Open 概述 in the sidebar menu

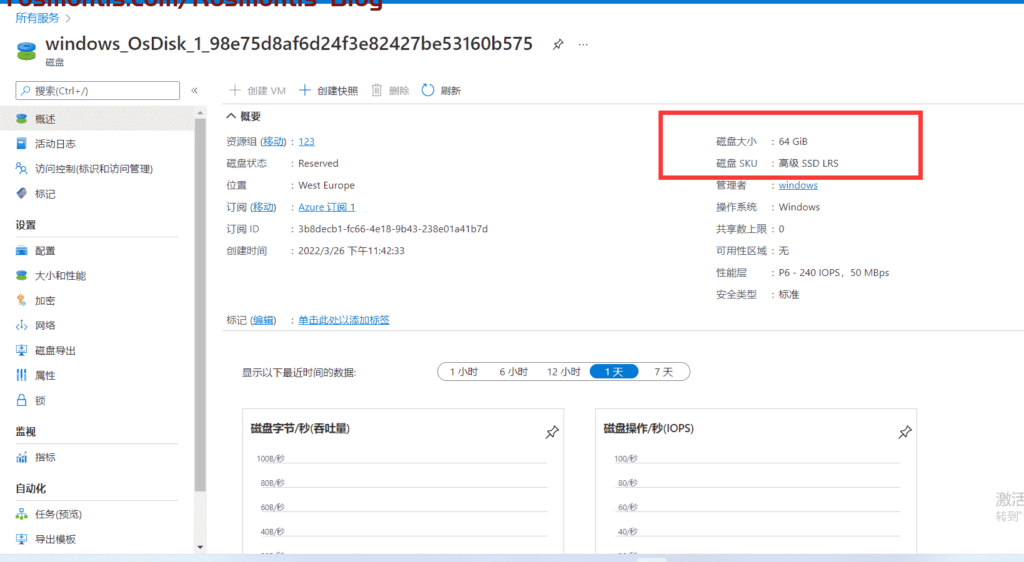[x=97, y=119]
